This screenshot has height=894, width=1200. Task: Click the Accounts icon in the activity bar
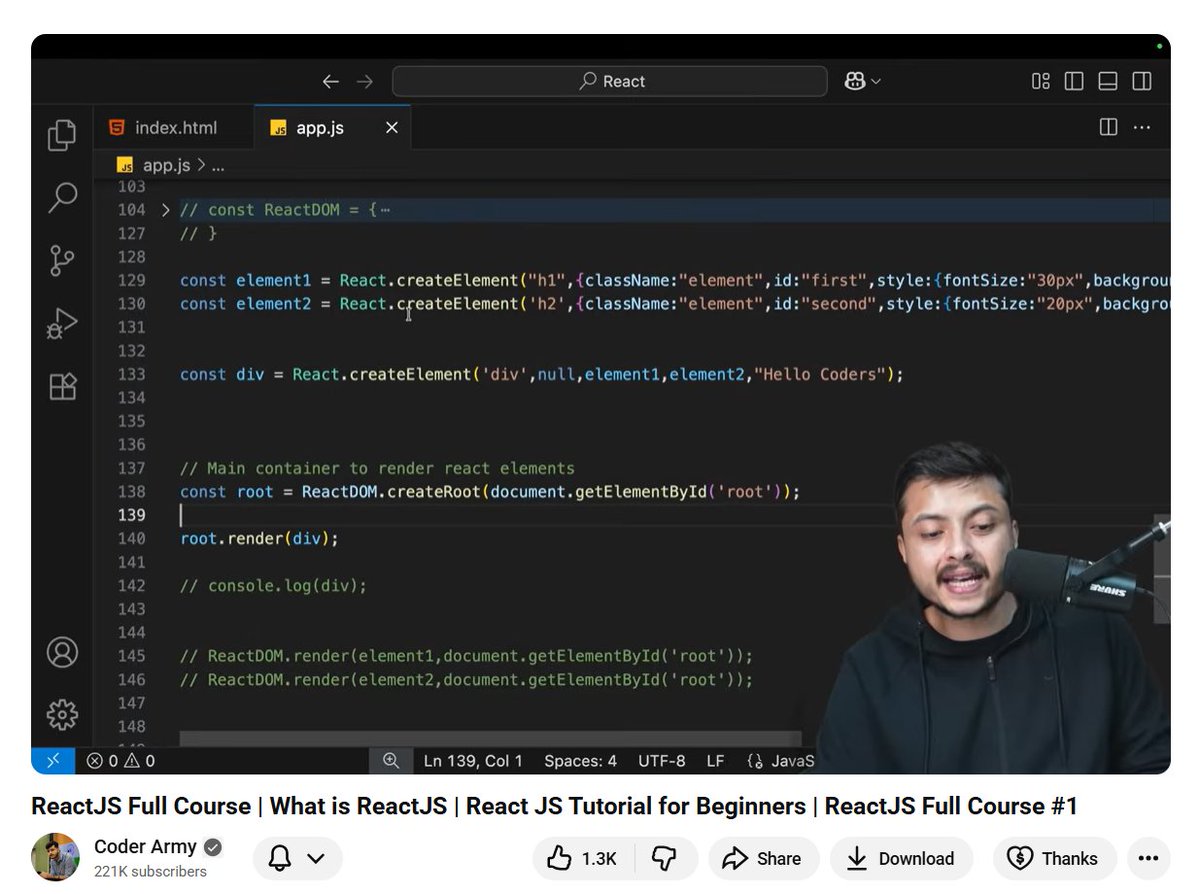point(62,652)
